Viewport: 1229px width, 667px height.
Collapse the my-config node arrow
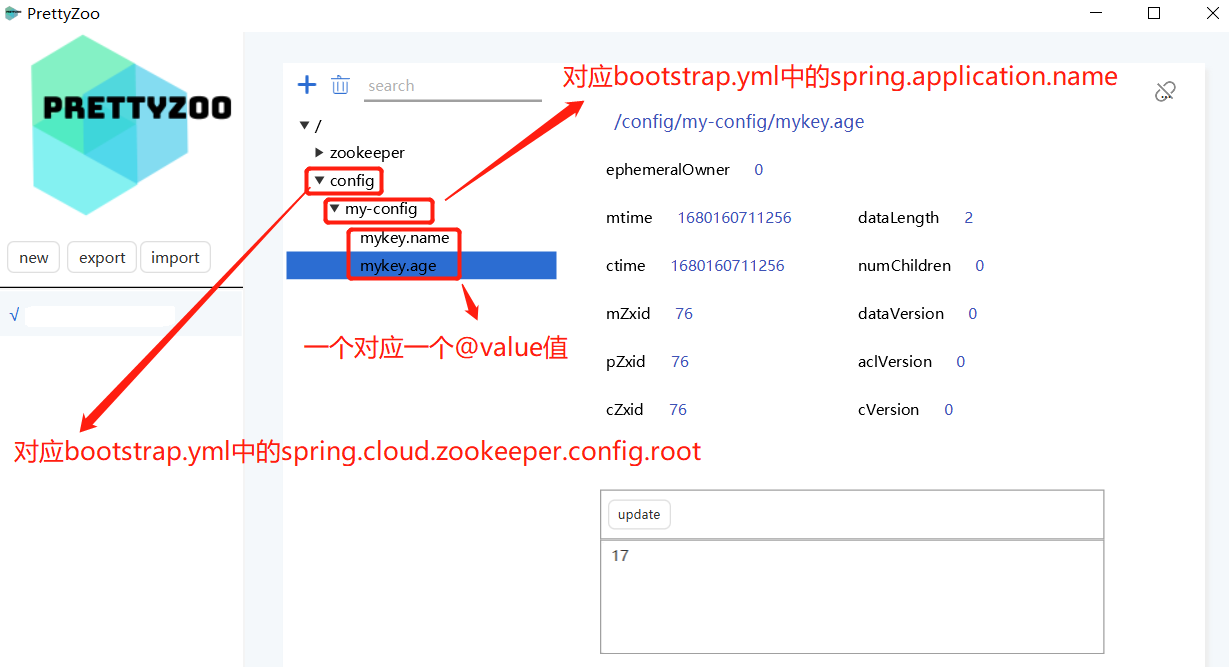pyautogui.click(x=334, y=209)
